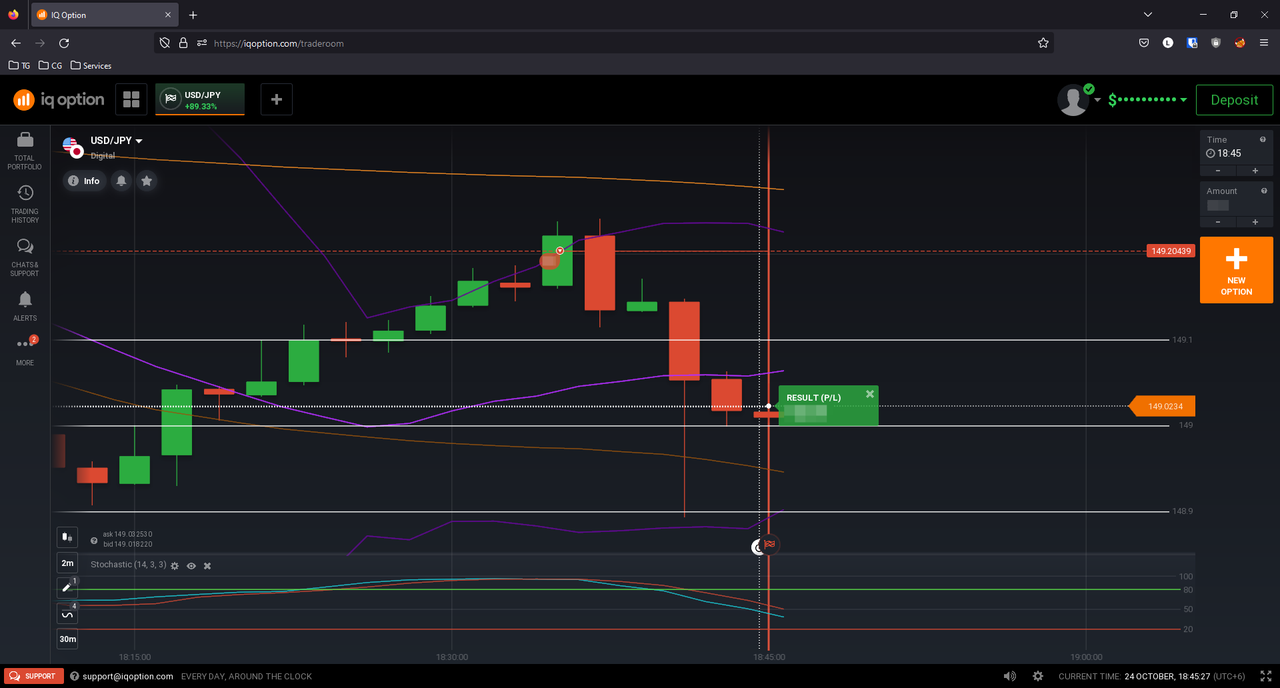Toggle the sound speaker icon
Screen dimensions: 1280x688
pyautogui.click(x=1009, y=677)
